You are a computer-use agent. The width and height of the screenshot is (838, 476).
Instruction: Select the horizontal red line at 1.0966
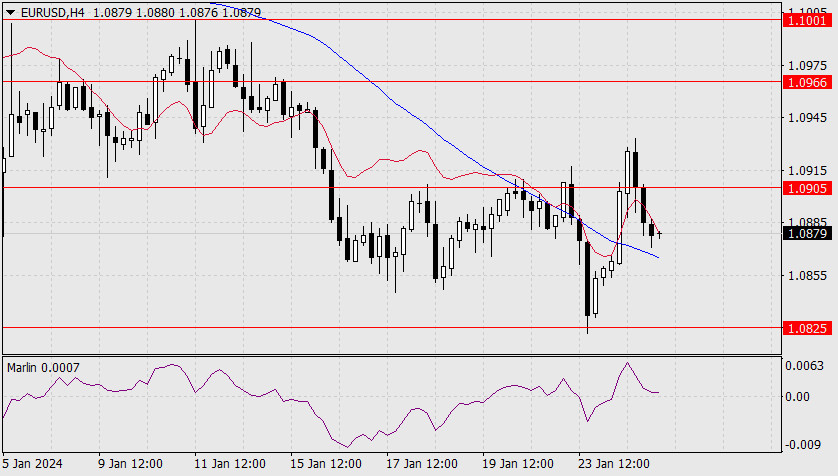392,82
